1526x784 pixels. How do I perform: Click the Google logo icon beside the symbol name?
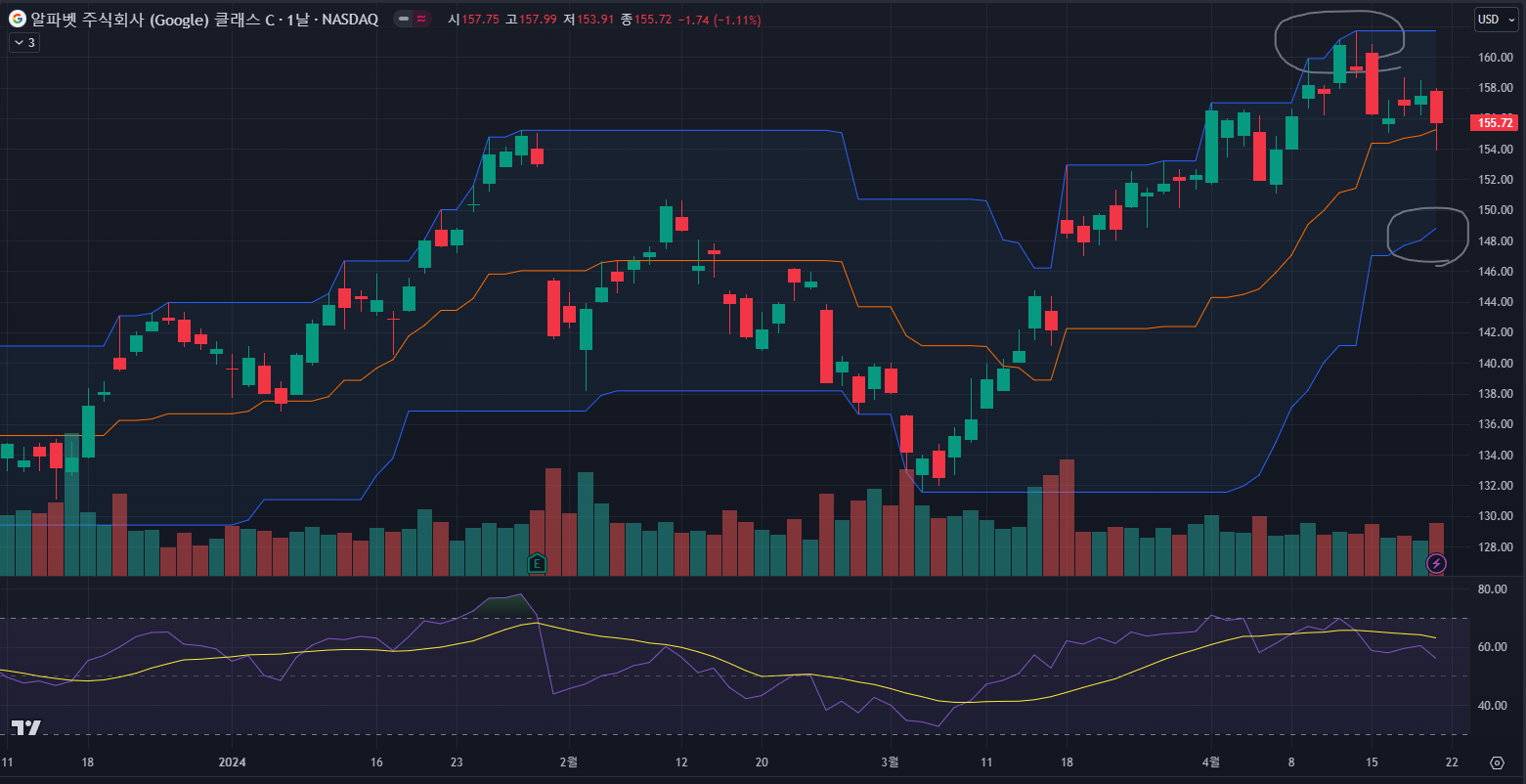click(x=18, y=19)
